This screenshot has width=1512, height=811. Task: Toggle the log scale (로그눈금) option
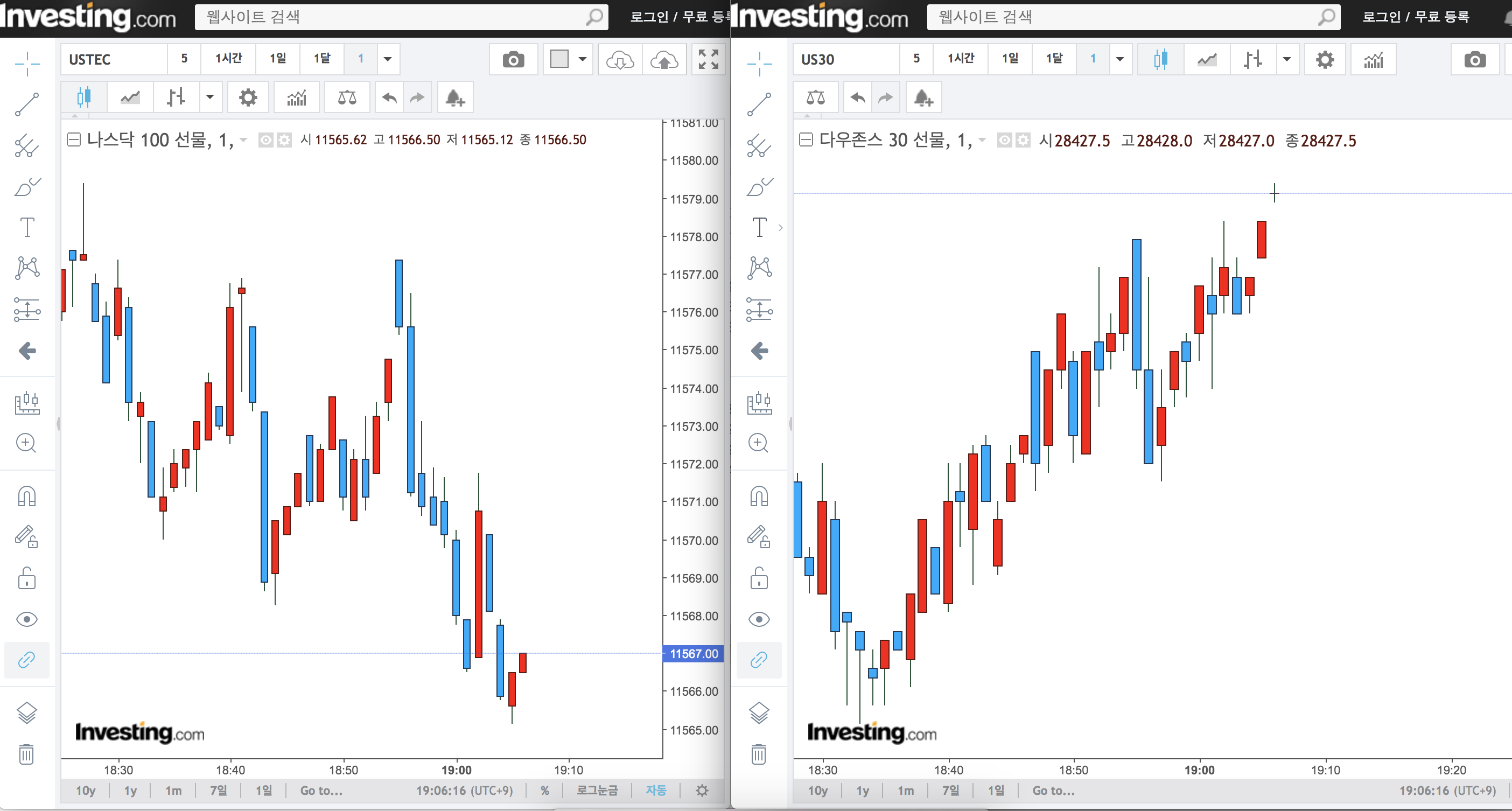597,791
